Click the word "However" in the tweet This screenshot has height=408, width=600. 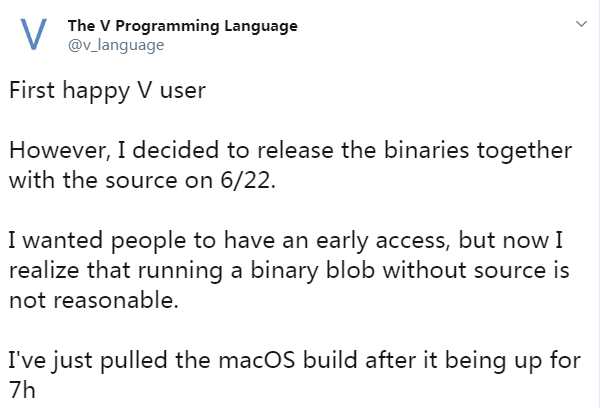click(x=50, y=151)
